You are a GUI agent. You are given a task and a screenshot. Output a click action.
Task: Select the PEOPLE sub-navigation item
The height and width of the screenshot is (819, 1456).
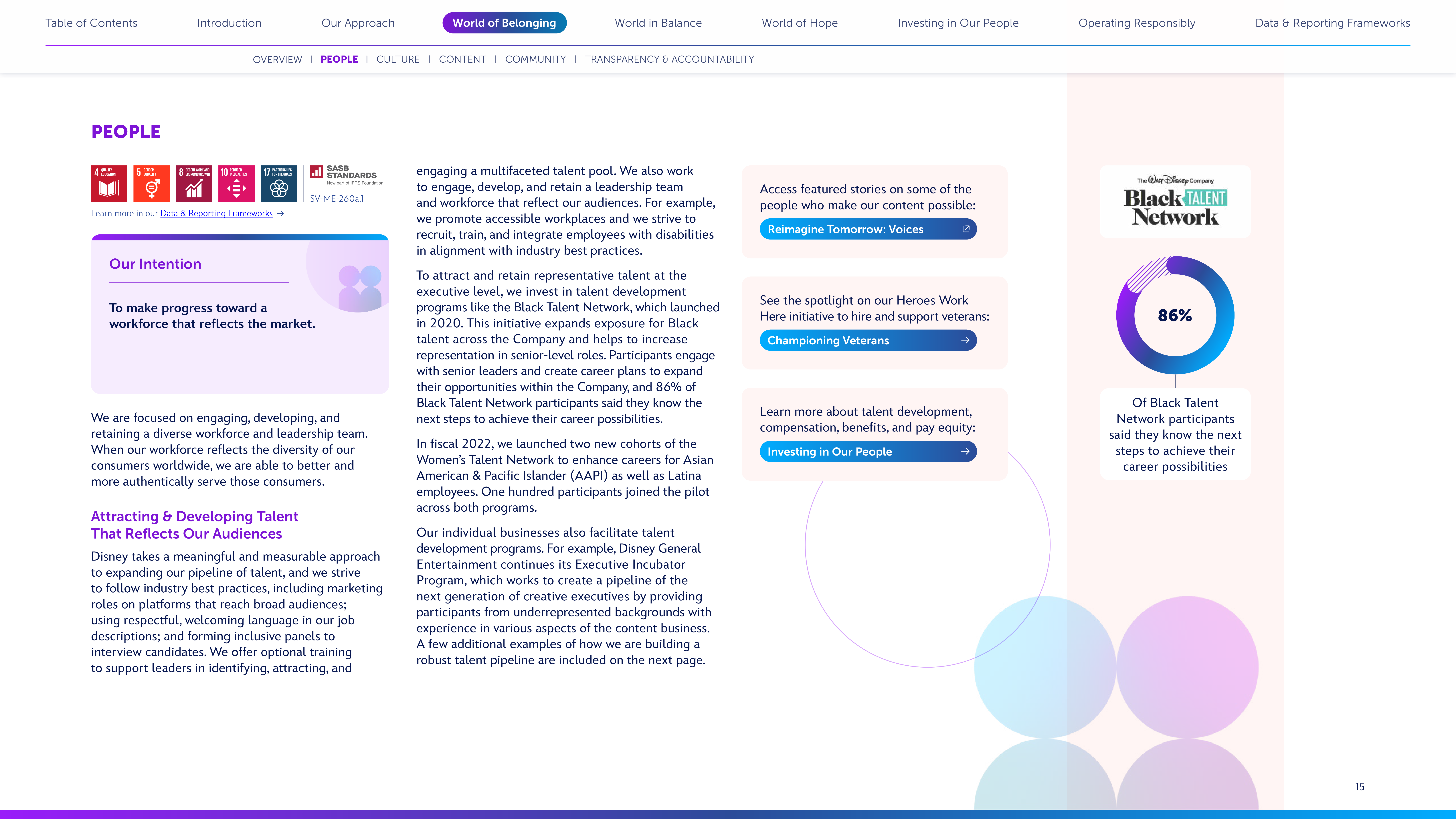coord(339,59)
